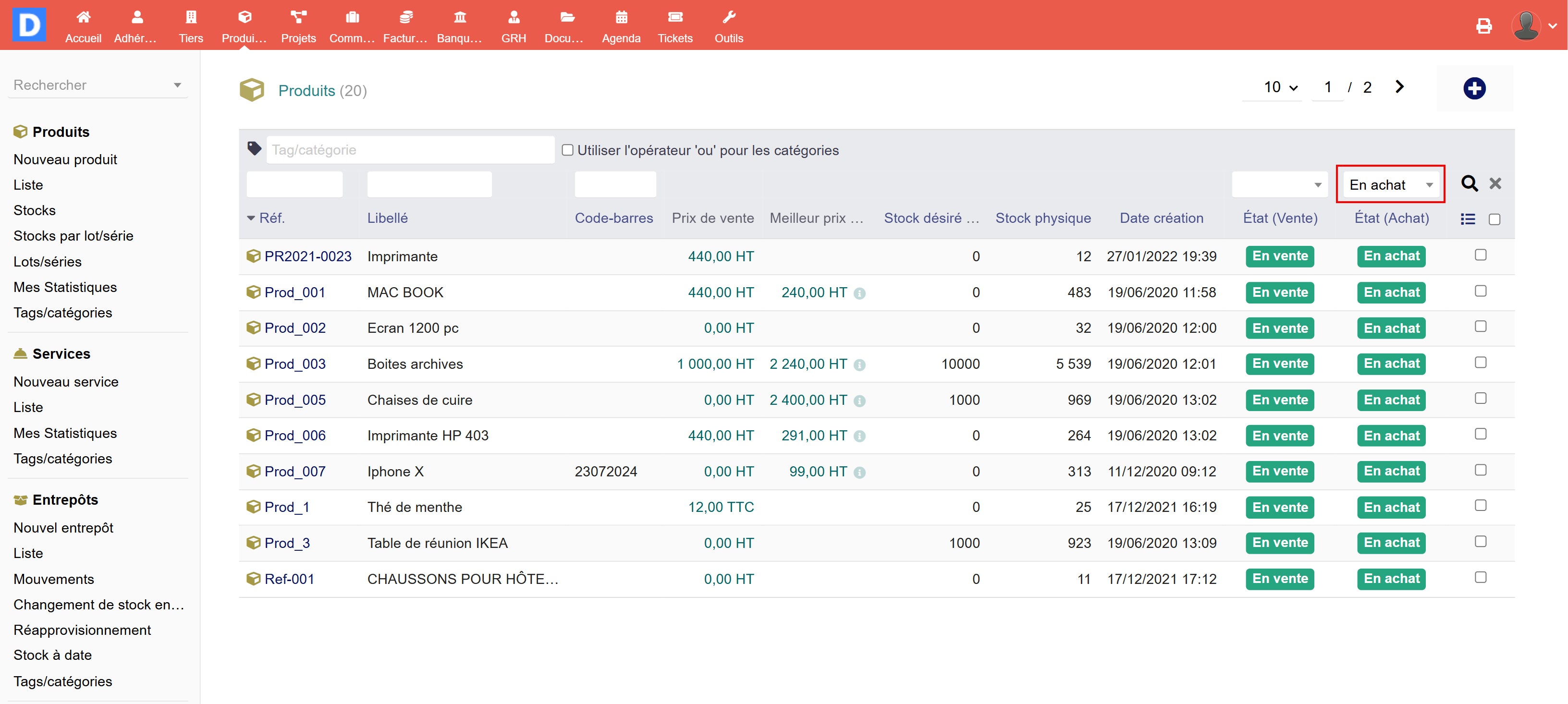
Task: Click the print page icon
Action: click(x=1483, y=25)
